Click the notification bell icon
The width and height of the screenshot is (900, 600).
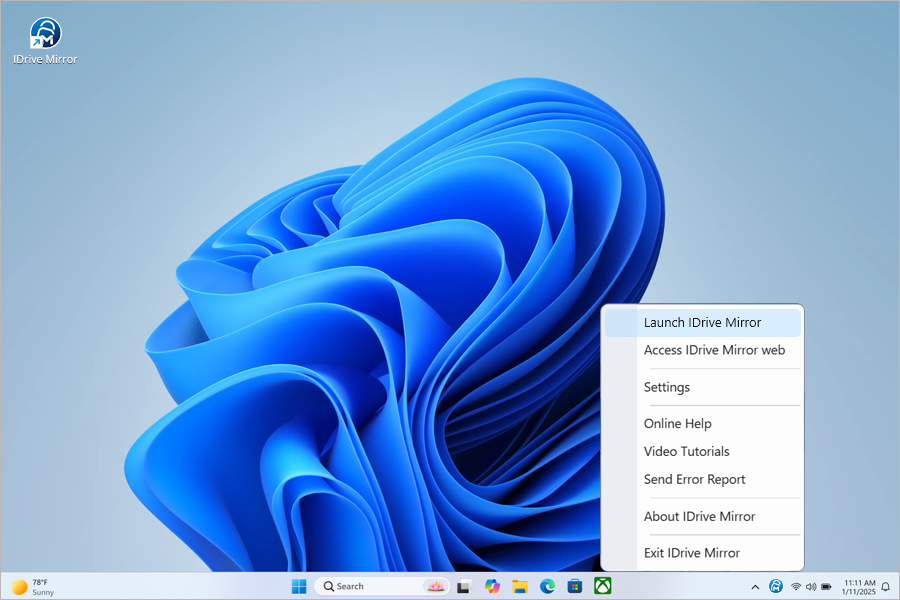[885, 587]
